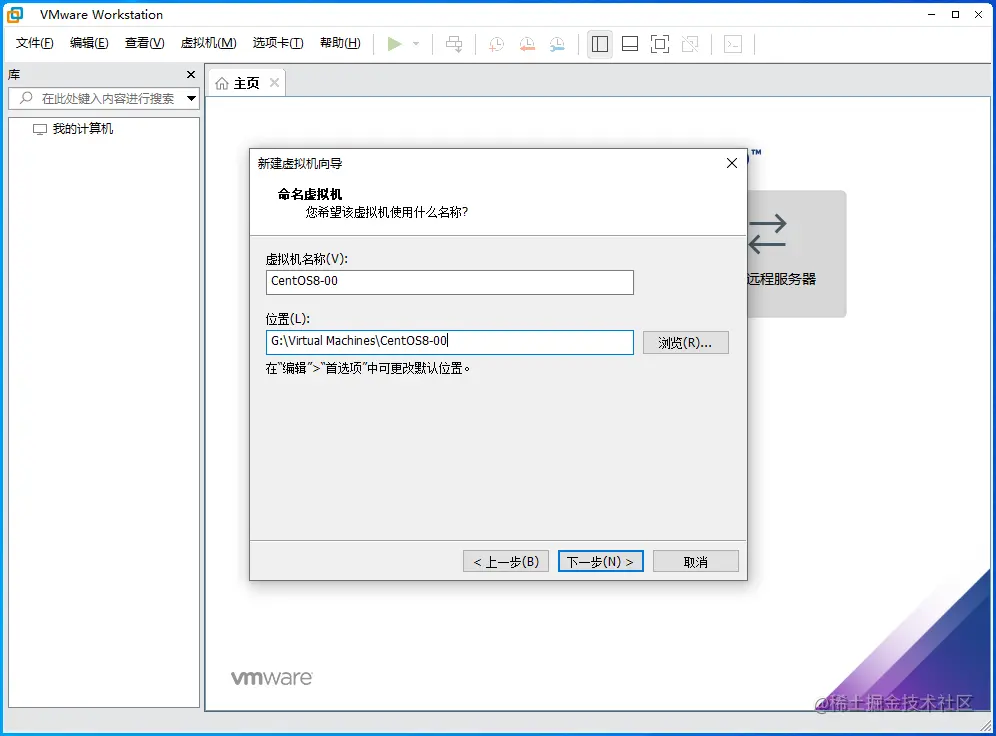Image resolution: width=996 pixels, height=736 pixels.
Task: Take a snapshot using the clock-plus icon
Action: pyautogui.click(x=496, y=44)
